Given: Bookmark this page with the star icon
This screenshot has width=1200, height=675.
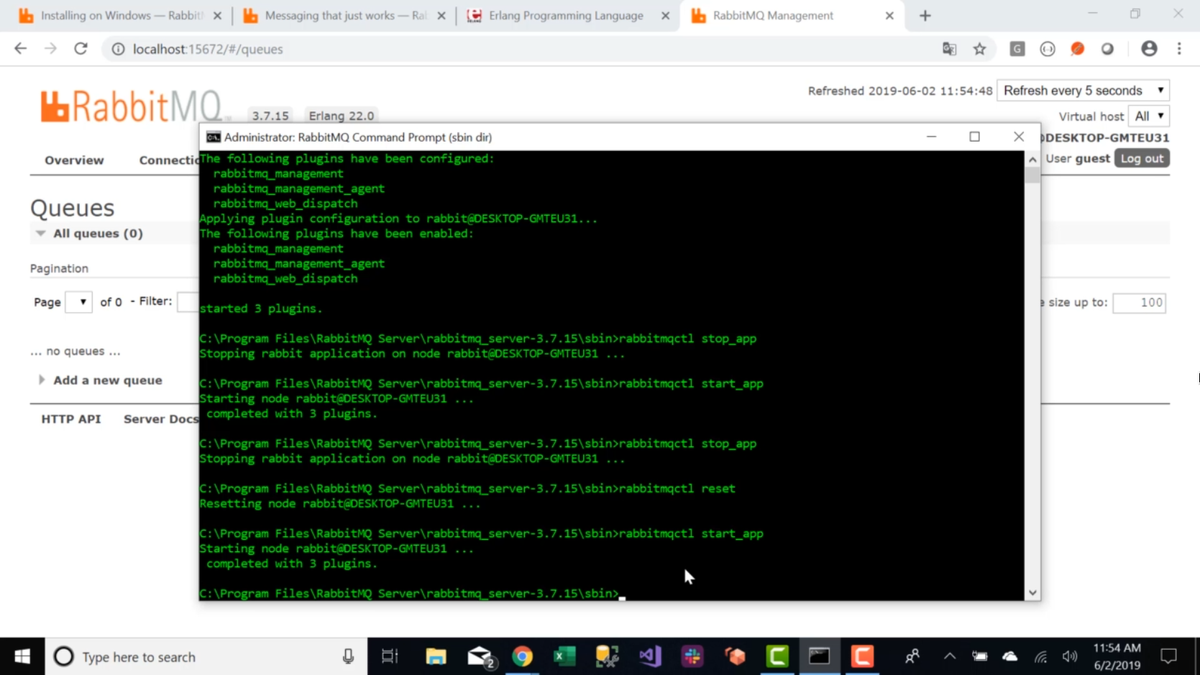Looking at the screenshot, I should pyautogui.click(x=980, y=49).
